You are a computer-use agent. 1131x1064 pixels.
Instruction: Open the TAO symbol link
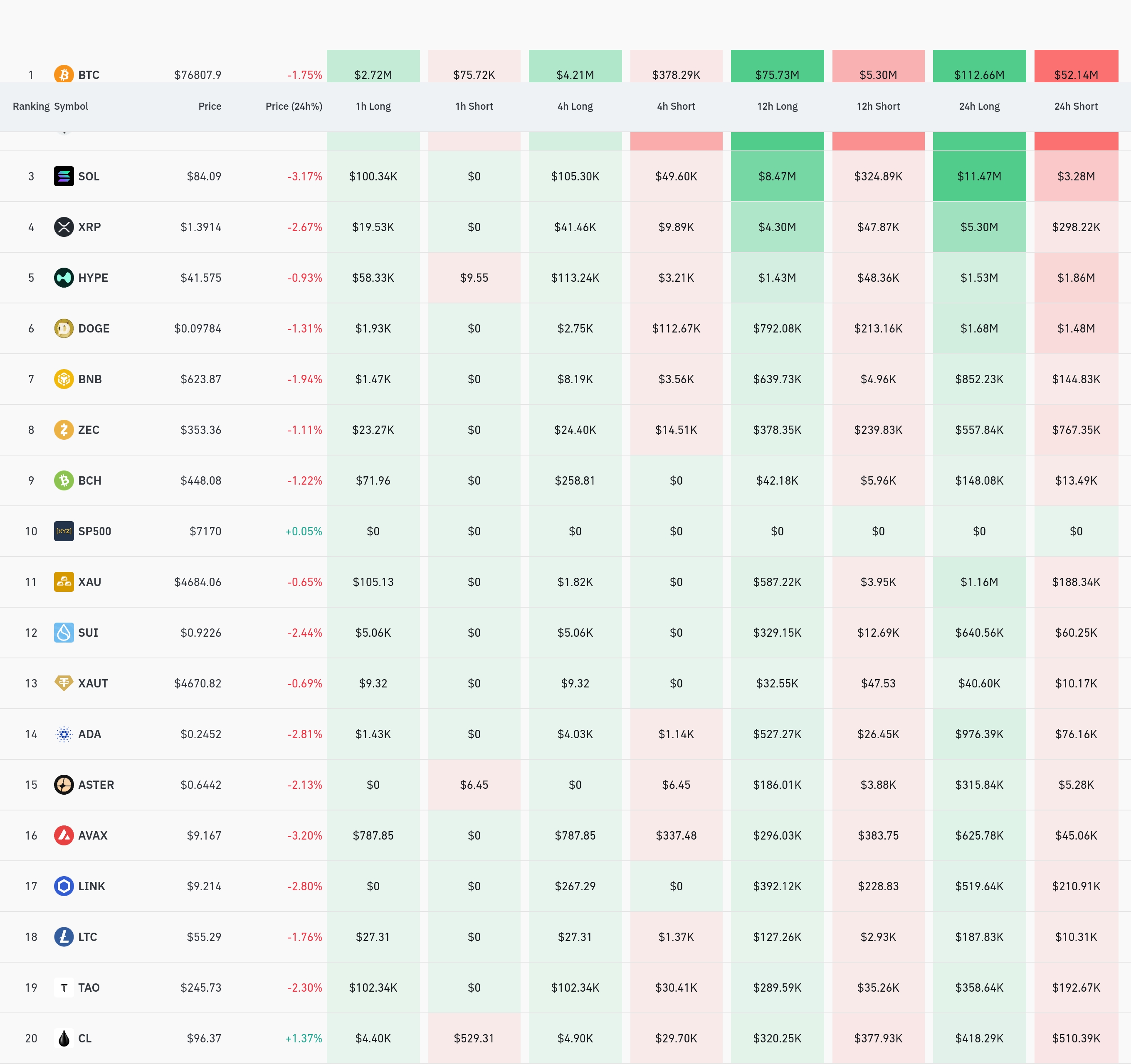(89, 987)
